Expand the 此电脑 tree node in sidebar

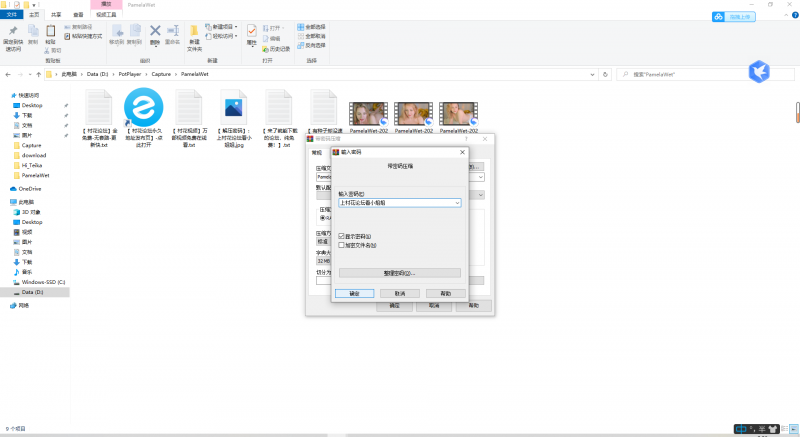pos(6,201)
